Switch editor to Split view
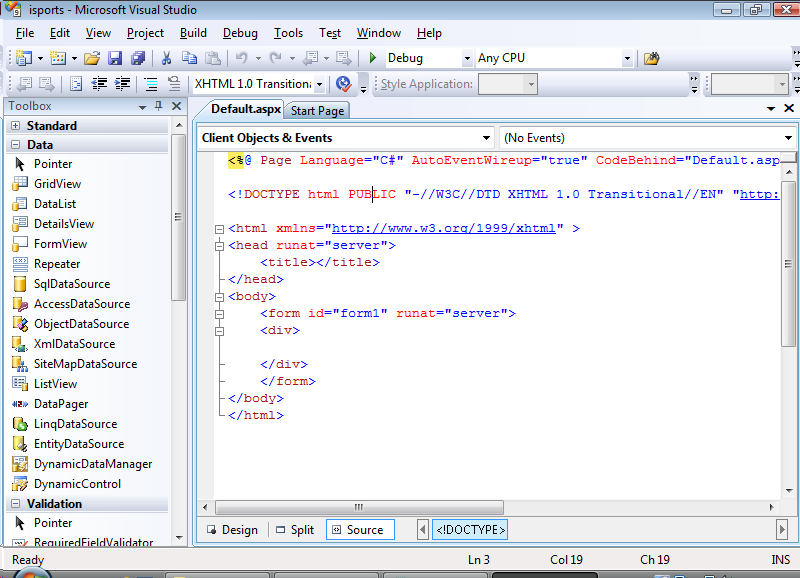The width and height of the screenshot is (800, 578). tap(295, 530)
